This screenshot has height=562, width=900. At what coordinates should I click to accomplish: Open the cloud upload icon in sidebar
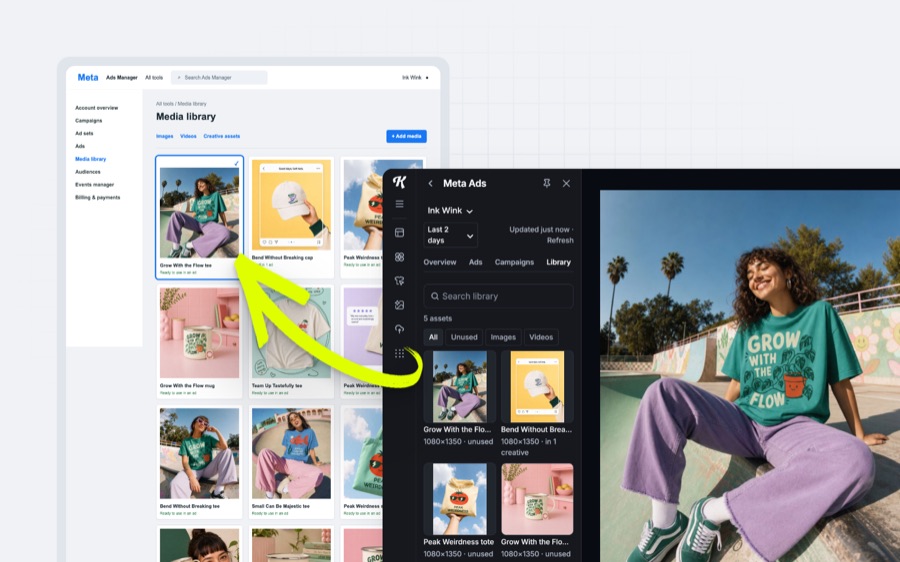point(399,329)
